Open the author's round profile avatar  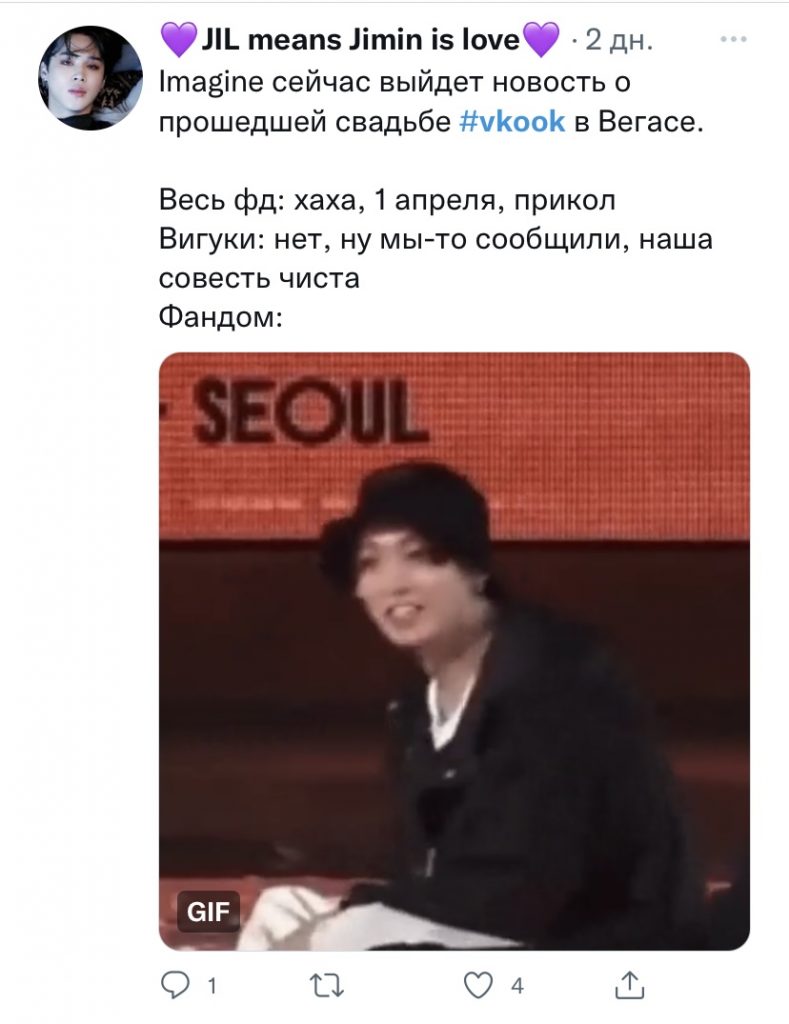pyautogui.click(x=90, y=78)
